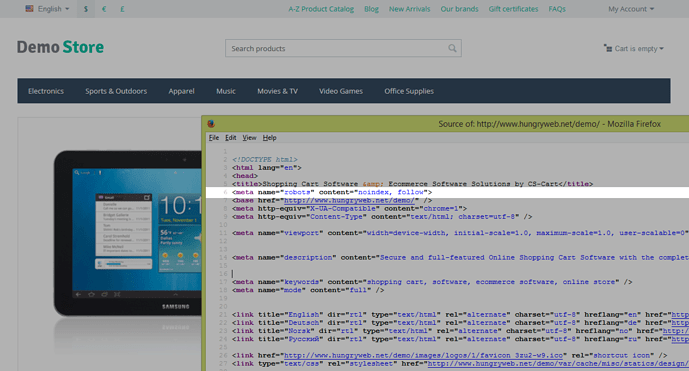Screen dimensions: 689x371
Task: Open the Help menu in source viewer
Action: (269, 138)
